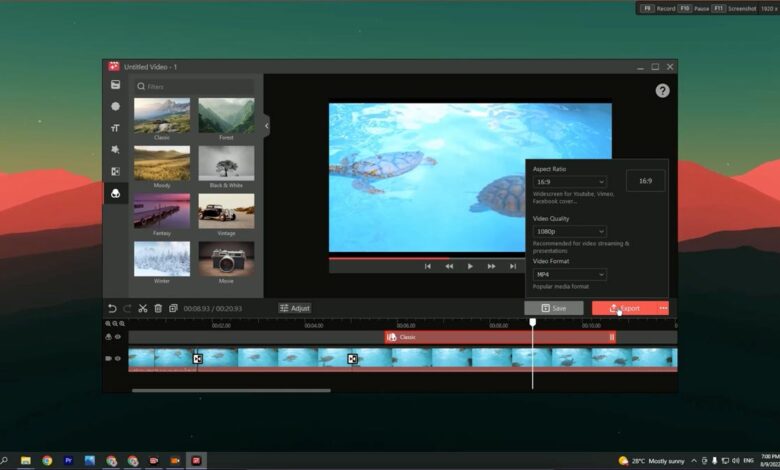Open the transitions sidebar panel icon
Viewport: 780px width, 470px height.
[116, 172]
